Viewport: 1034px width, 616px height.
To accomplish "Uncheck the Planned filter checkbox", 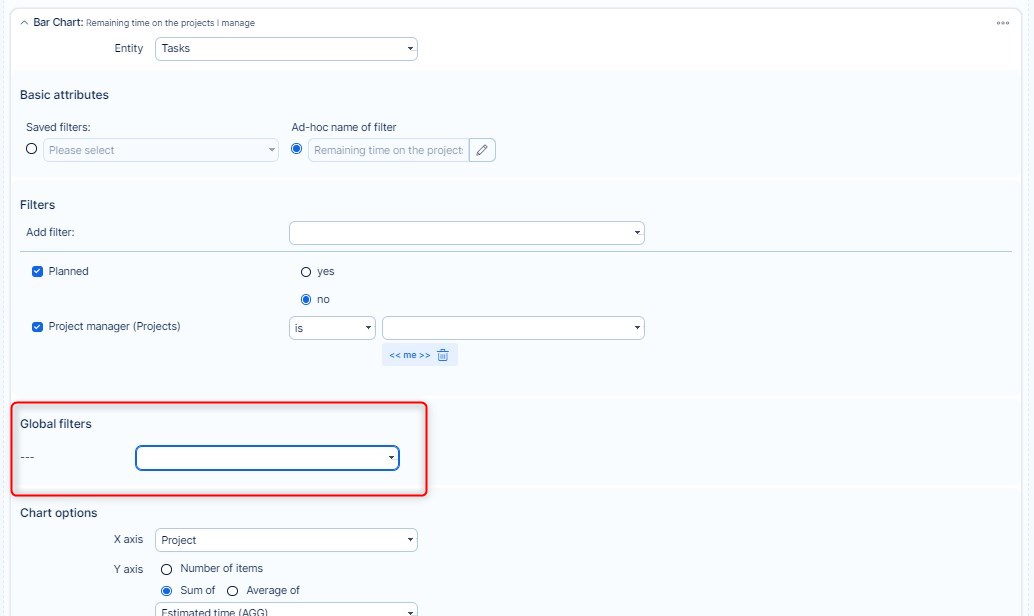I will (37, 271).
